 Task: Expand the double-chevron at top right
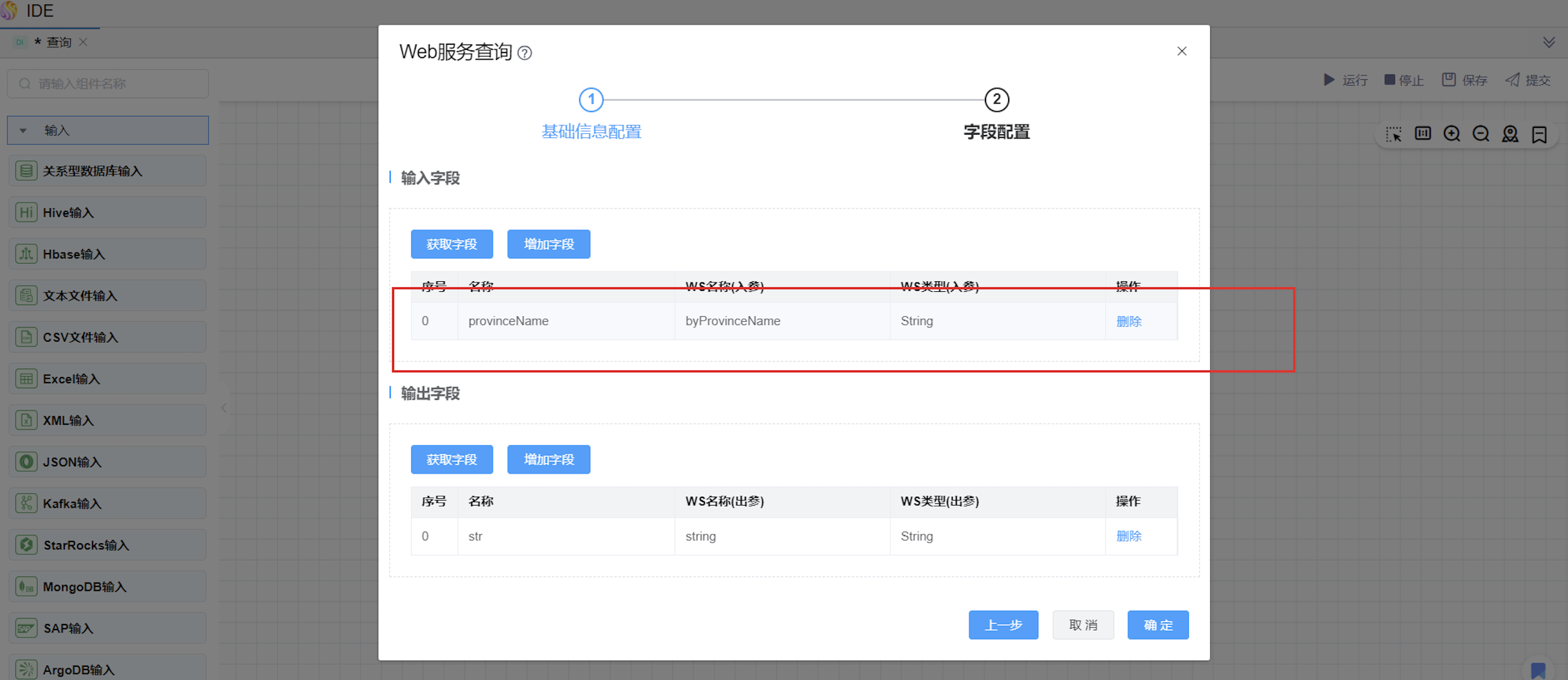coord(1549,42)
